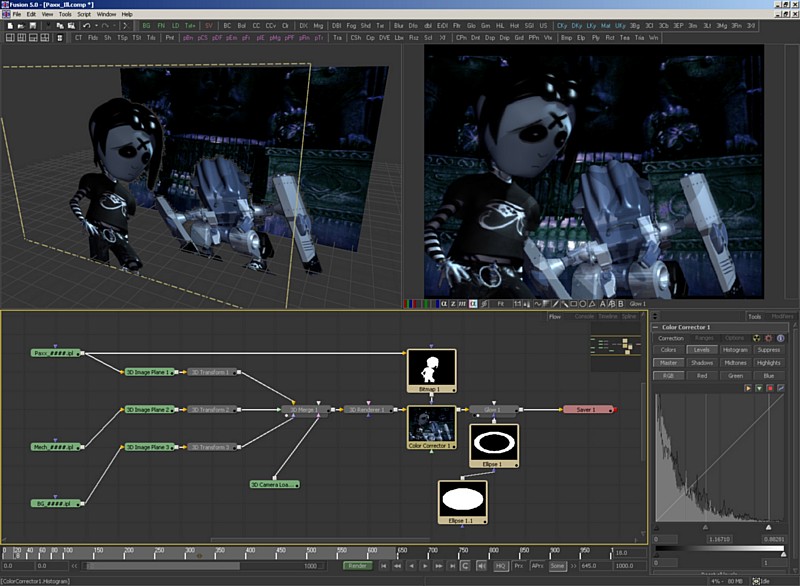Toggle the loop playback button

[465, 566]
